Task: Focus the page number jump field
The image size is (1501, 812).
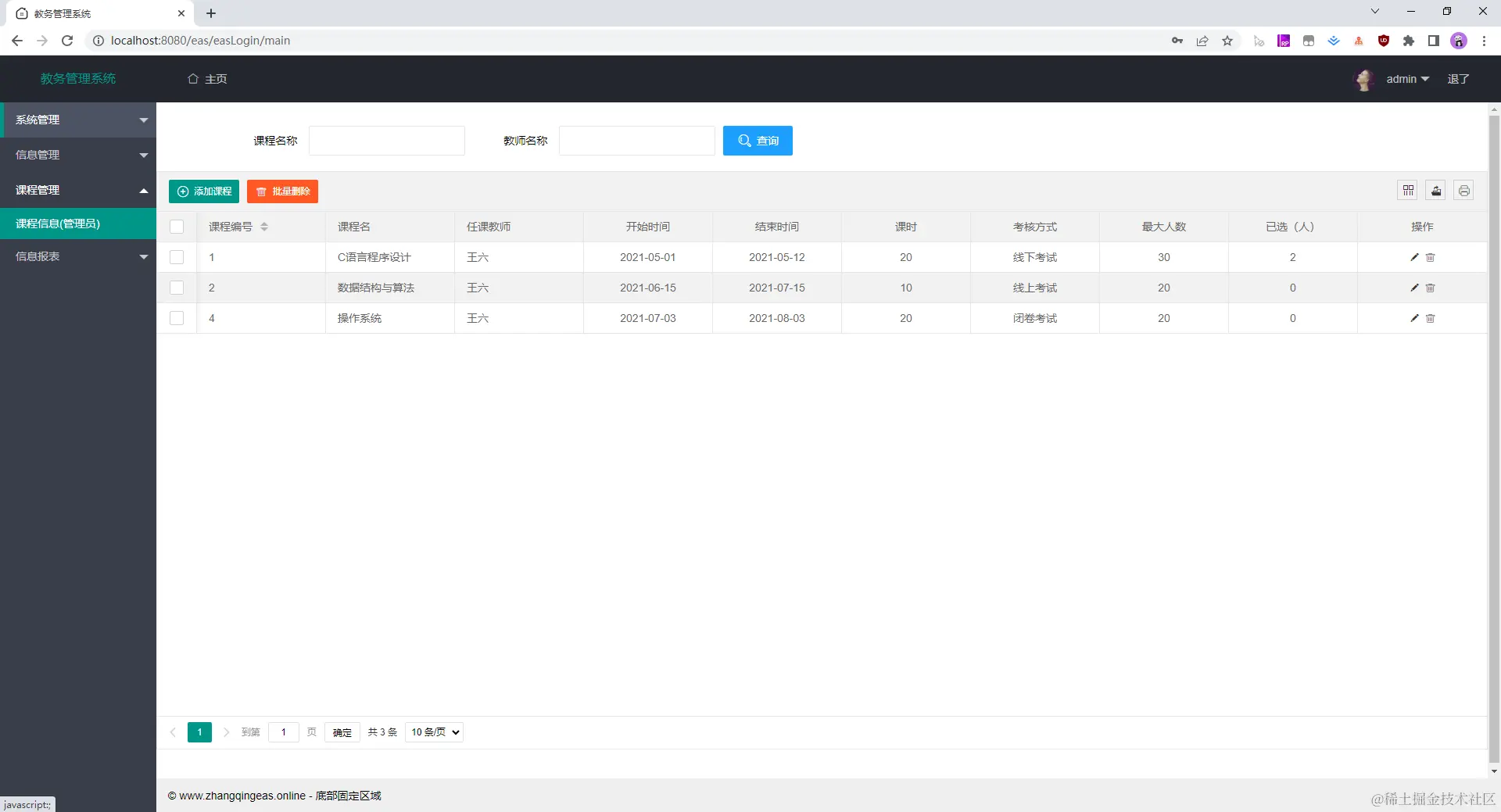Action: [284, 732]
